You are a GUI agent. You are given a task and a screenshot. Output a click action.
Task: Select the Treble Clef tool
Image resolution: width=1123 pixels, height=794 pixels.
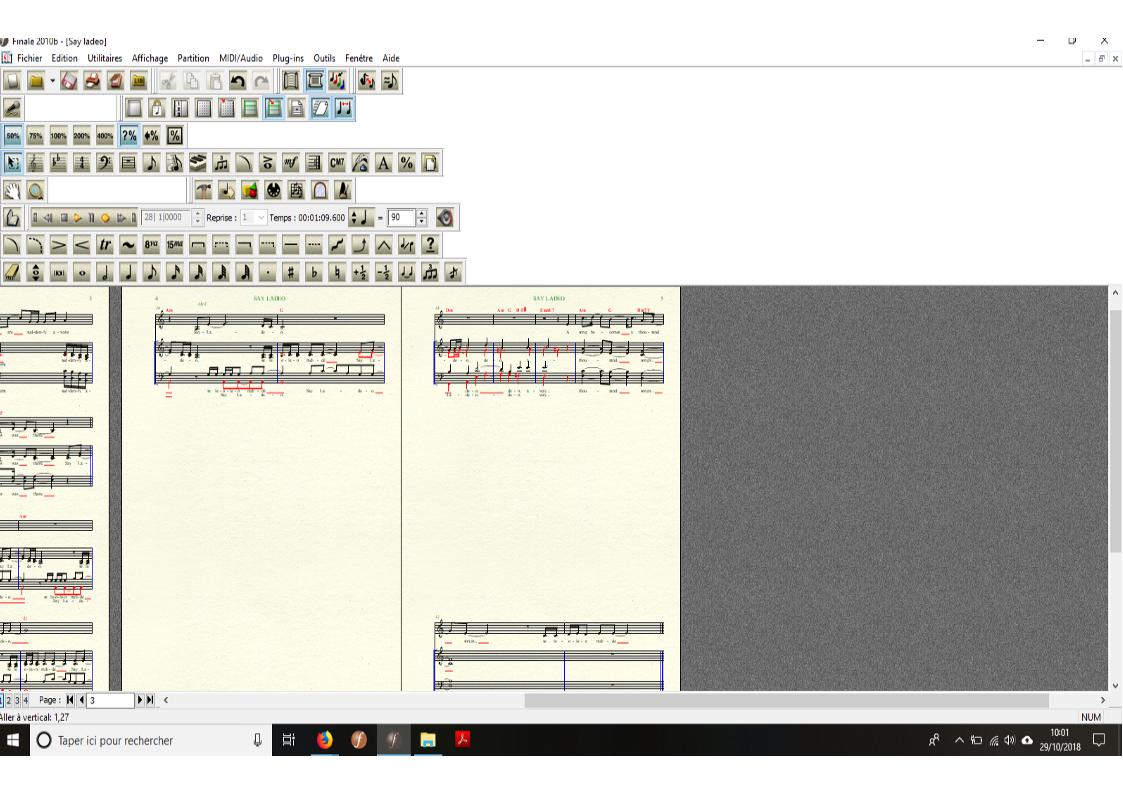pyautogui.click(x=35, y=163)
